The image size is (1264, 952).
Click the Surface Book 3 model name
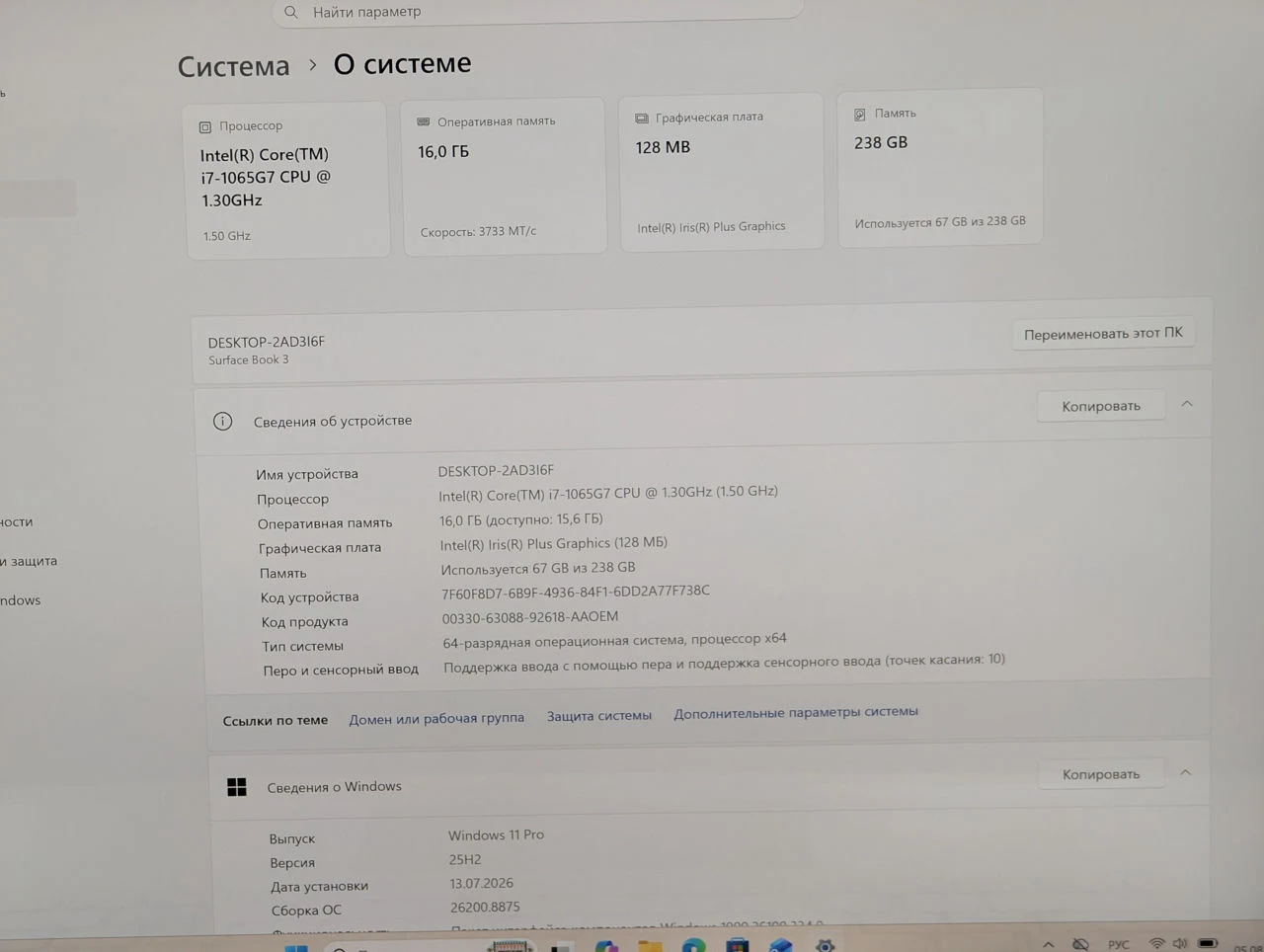coord(249,360)
